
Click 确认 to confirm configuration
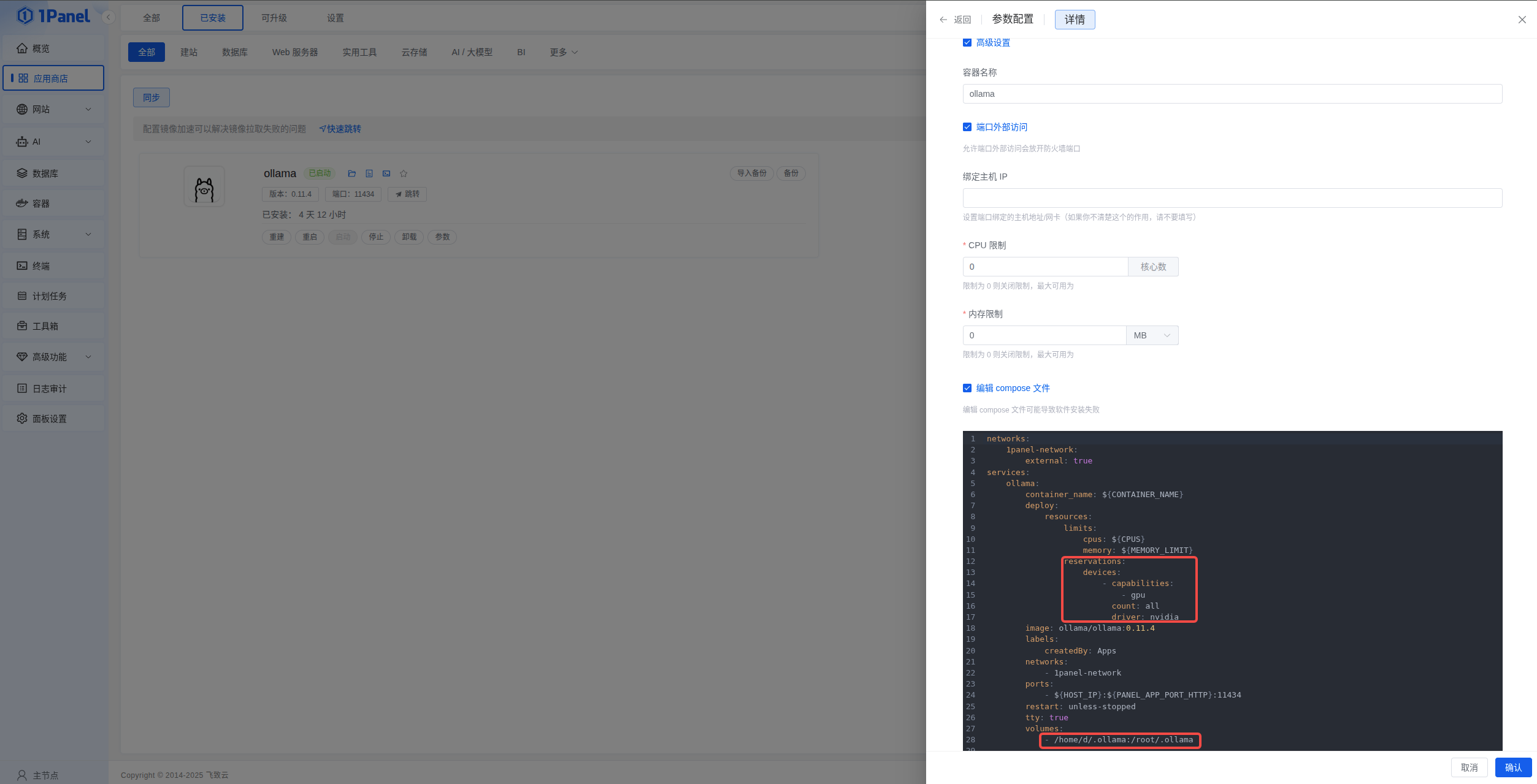click(1513, 767)
